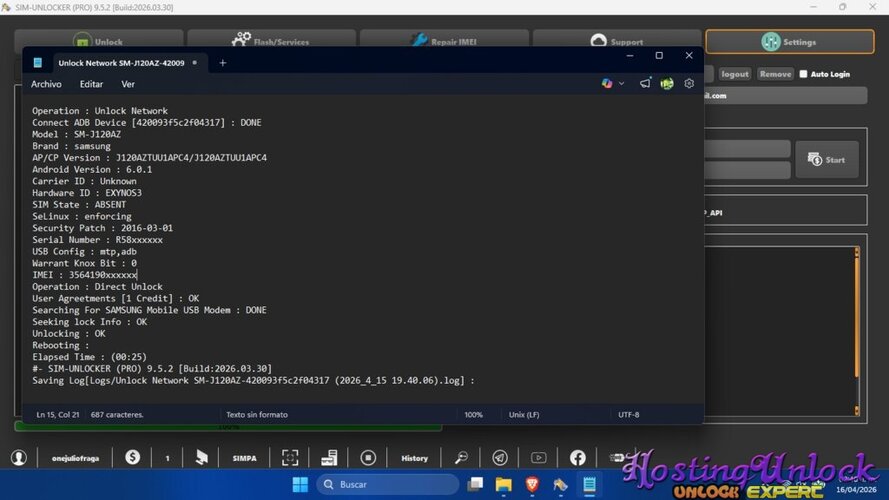This screenshot has width=889, height=500.
Task: Click the IMEI : 3564190xxxxxx log line
Action: click(x=84, y=275)
